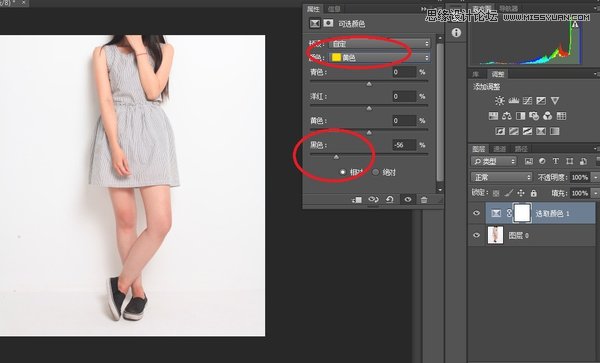Add a Color Lookup adjustment (grid icon)
This screenshot has height=363, width=600.
click(561, 116)
